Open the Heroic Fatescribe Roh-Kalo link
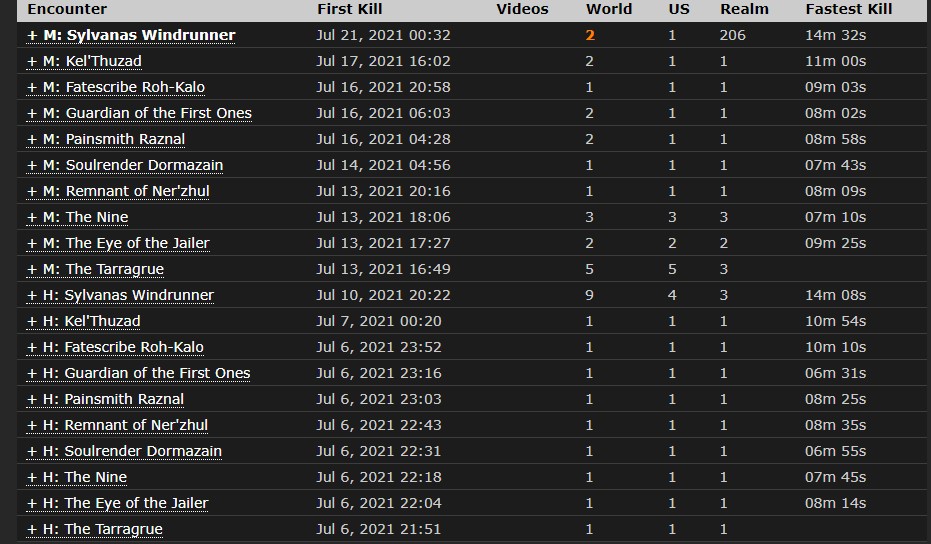 click(x=115, y=347)
